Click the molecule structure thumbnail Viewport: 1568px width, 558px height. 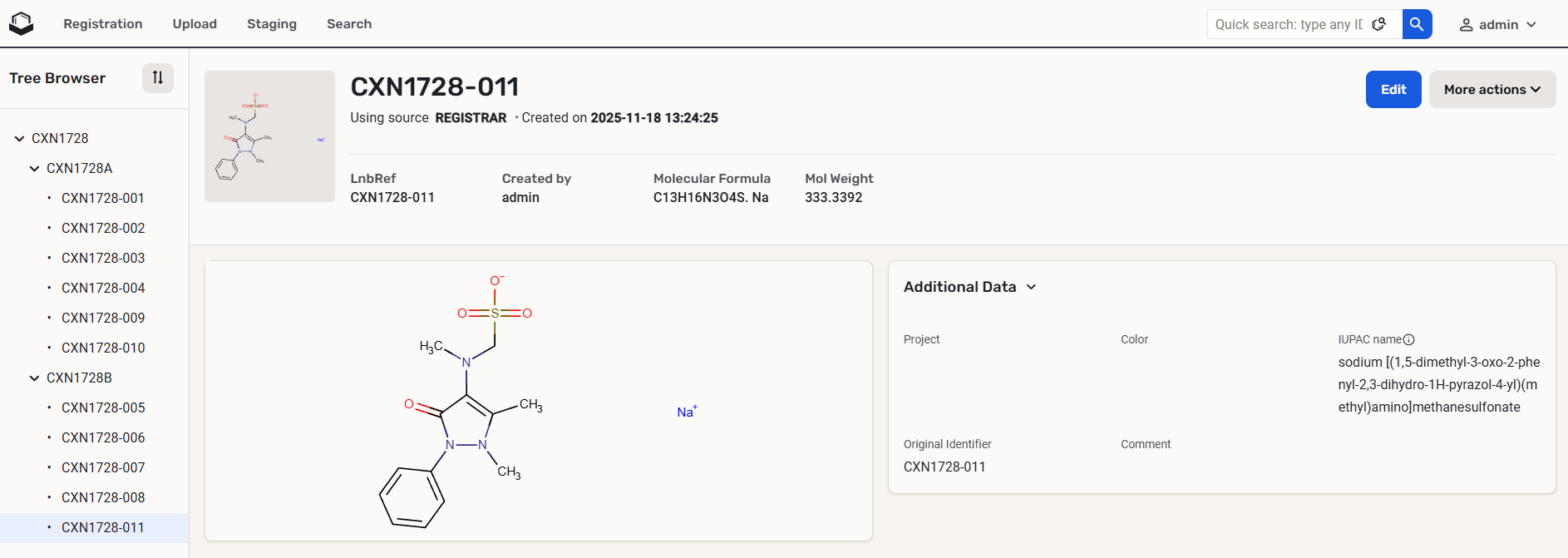pyautogui.click(x=269, y=136)
